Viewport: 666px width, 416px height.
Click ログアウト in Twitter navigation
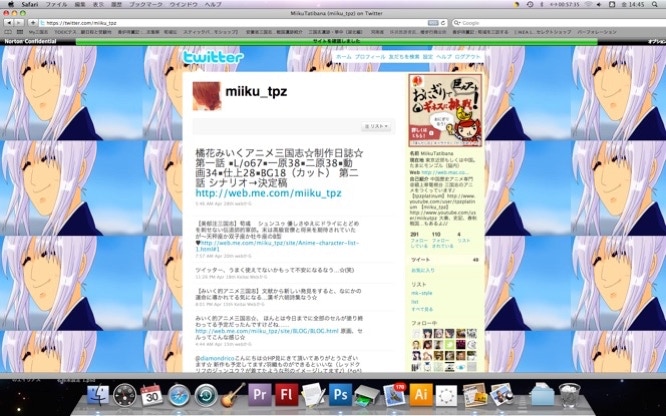point(467,57)
